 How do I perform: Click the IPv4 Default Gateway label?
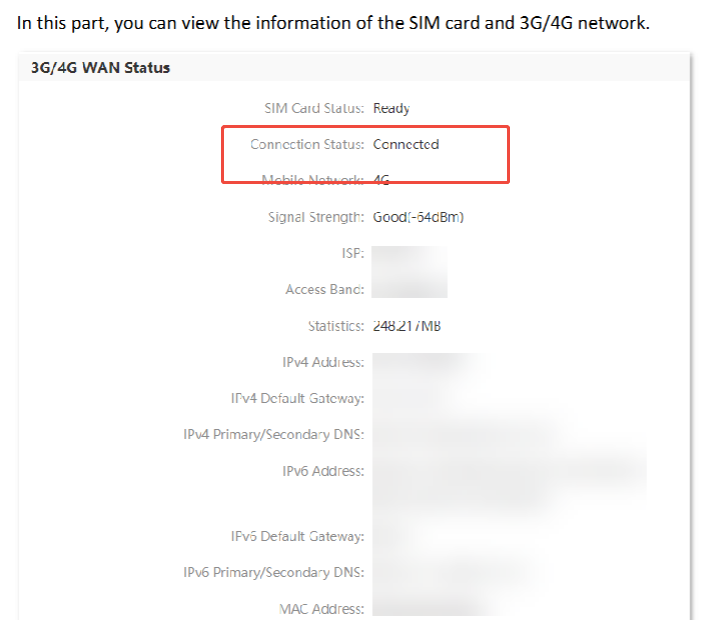click(297, 398)
